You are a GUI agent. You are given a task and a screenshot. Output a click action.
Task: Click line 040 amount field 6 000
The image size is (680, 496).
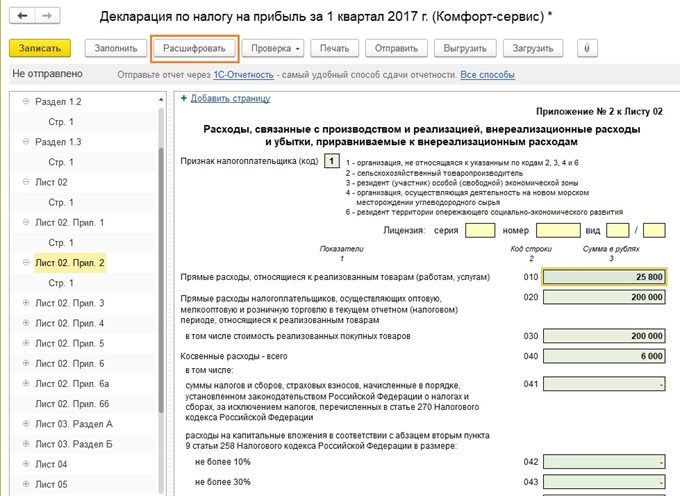(x=604, y=356)
